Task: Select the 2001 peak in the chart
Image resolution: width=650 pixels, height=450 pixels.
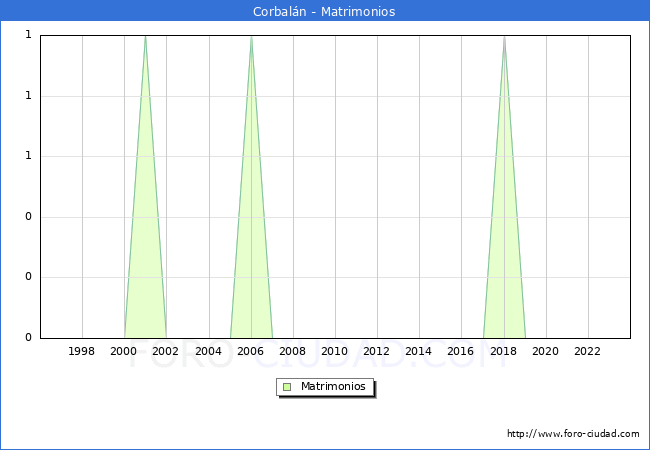Action: click(x=145, y=37)
